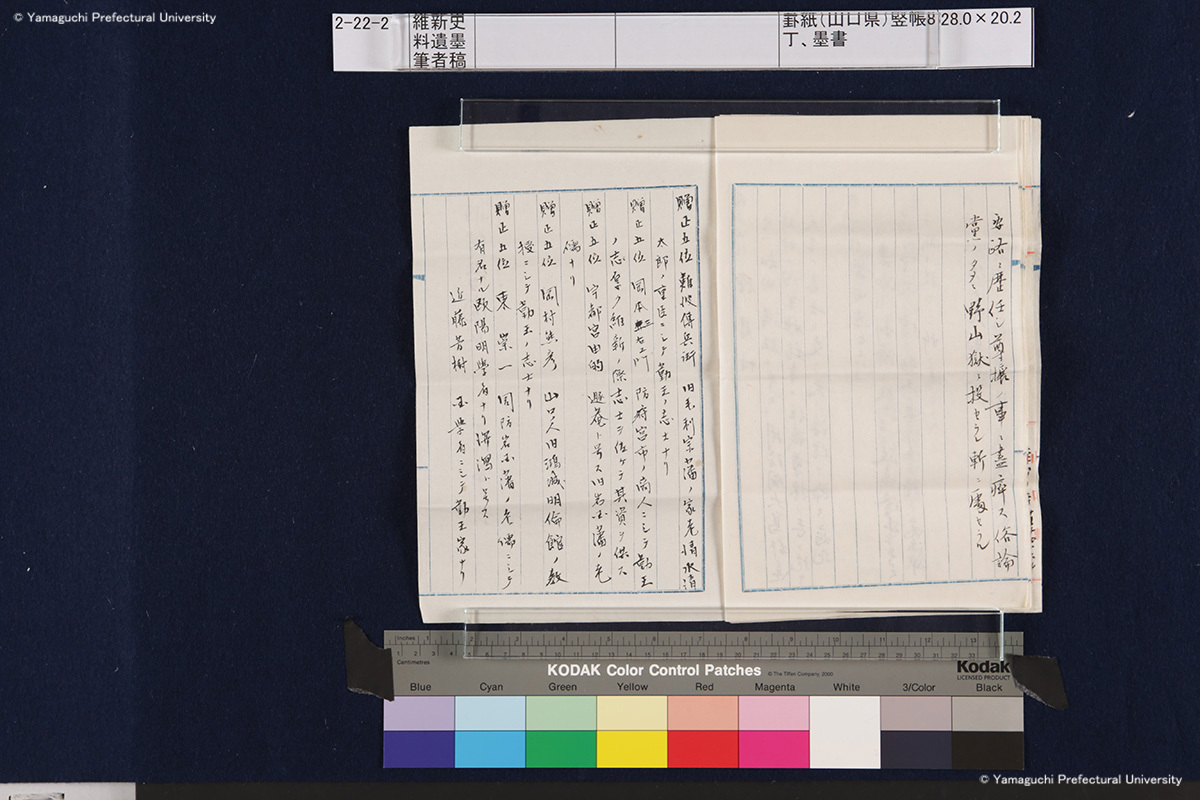Select the saturated red color patch
This screenshot has height=800, width=1200.
[703, 749]
